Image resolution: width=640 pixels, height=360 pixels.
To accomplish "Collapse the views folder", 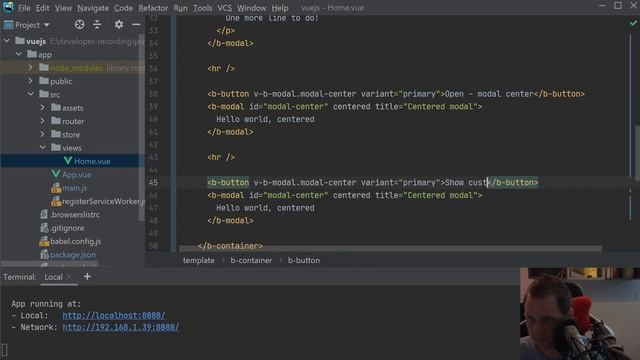I will point(43,147).
